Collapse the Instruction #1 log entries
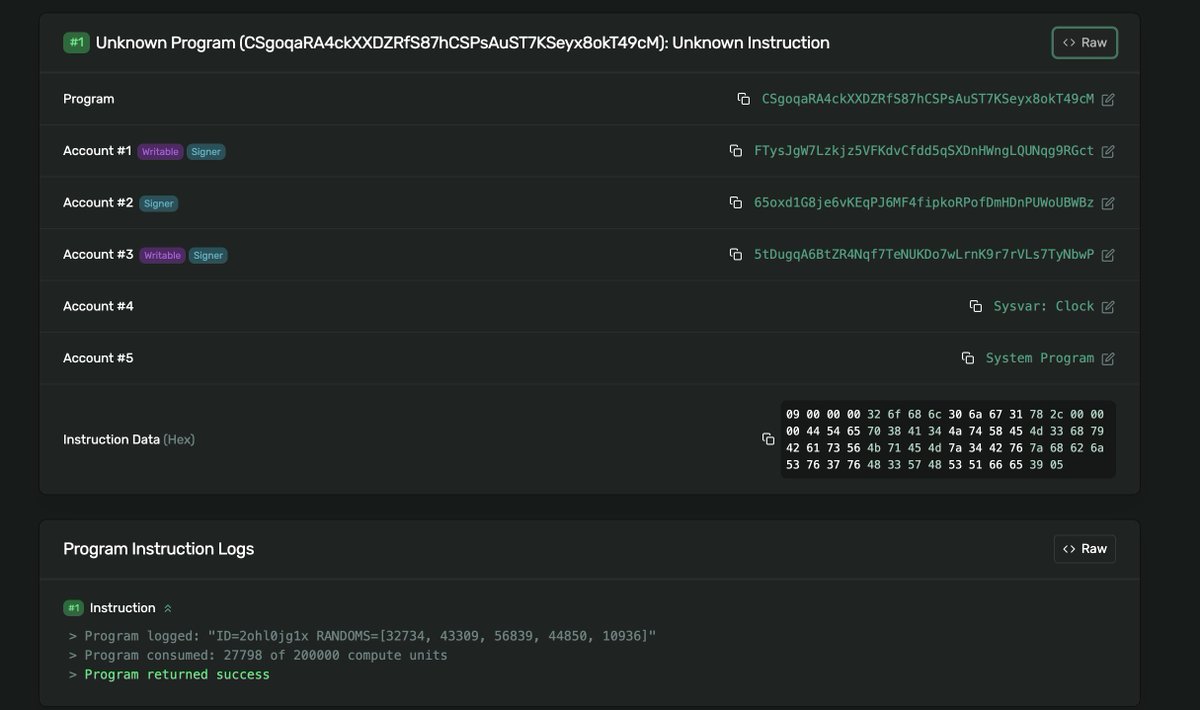The image size is (1200, 710). pos(168,608)
